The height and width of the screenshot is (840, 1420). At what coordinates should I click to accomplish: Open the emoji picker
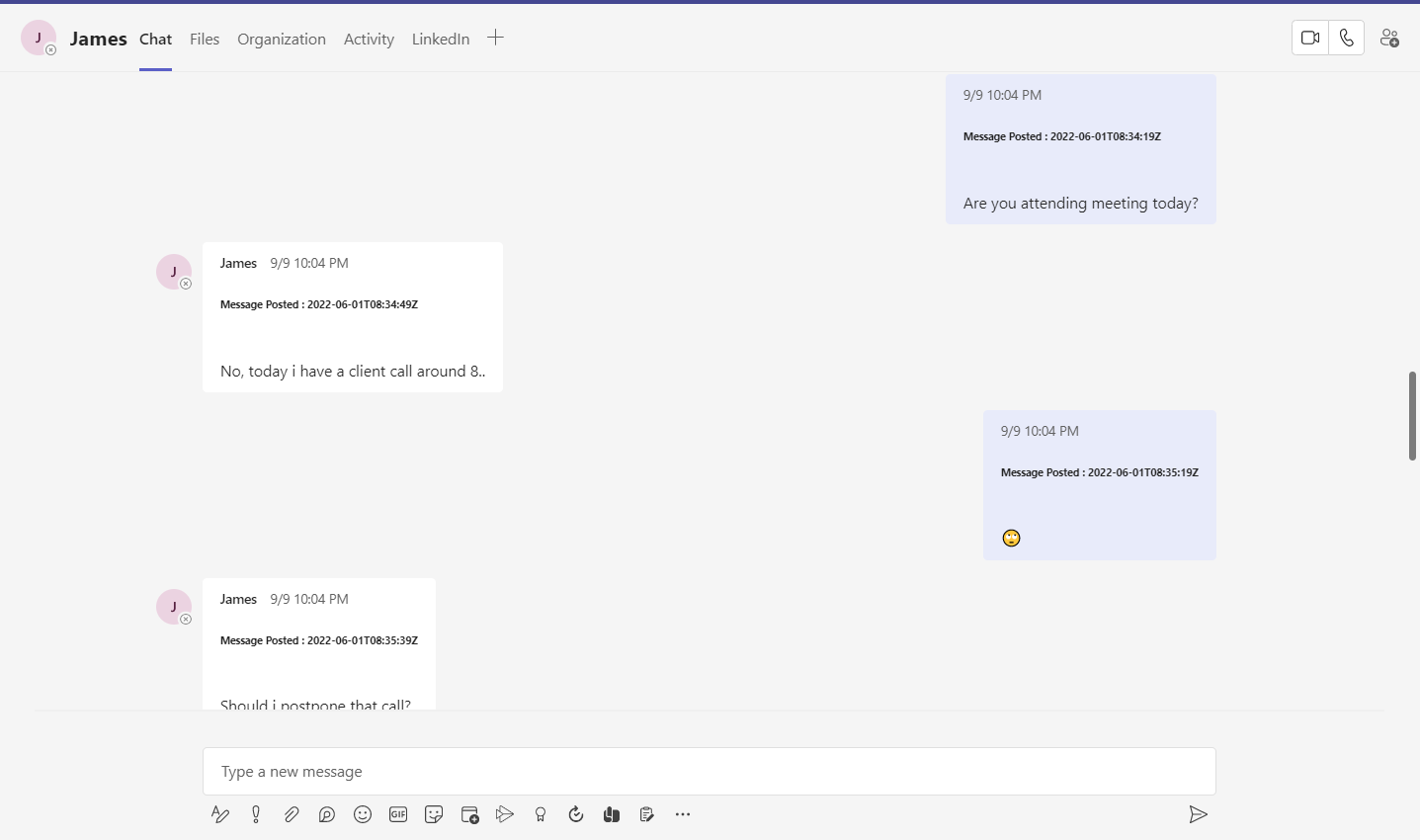[x=363, y=814]
